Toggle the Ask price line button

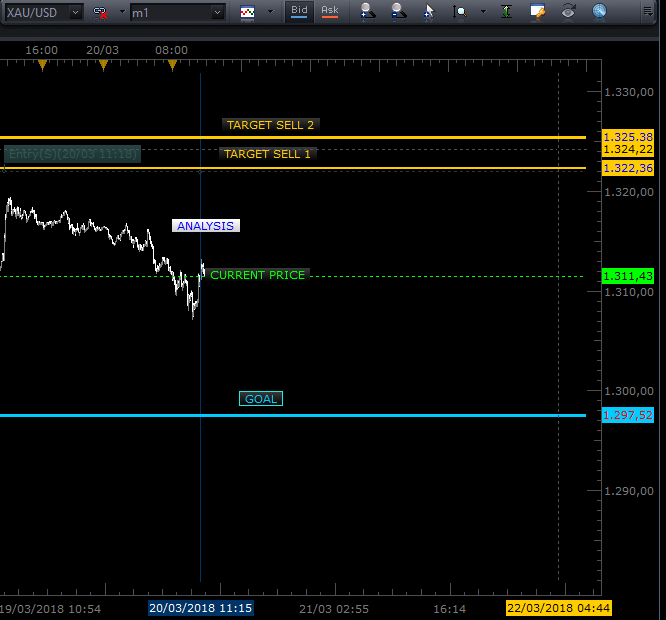[329, 12]
